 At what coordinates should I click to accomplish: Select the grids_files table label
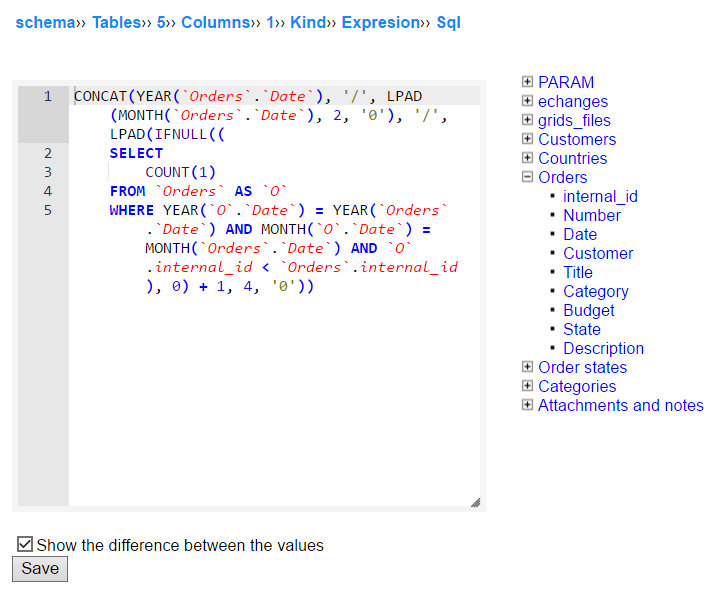click(574, 120)
